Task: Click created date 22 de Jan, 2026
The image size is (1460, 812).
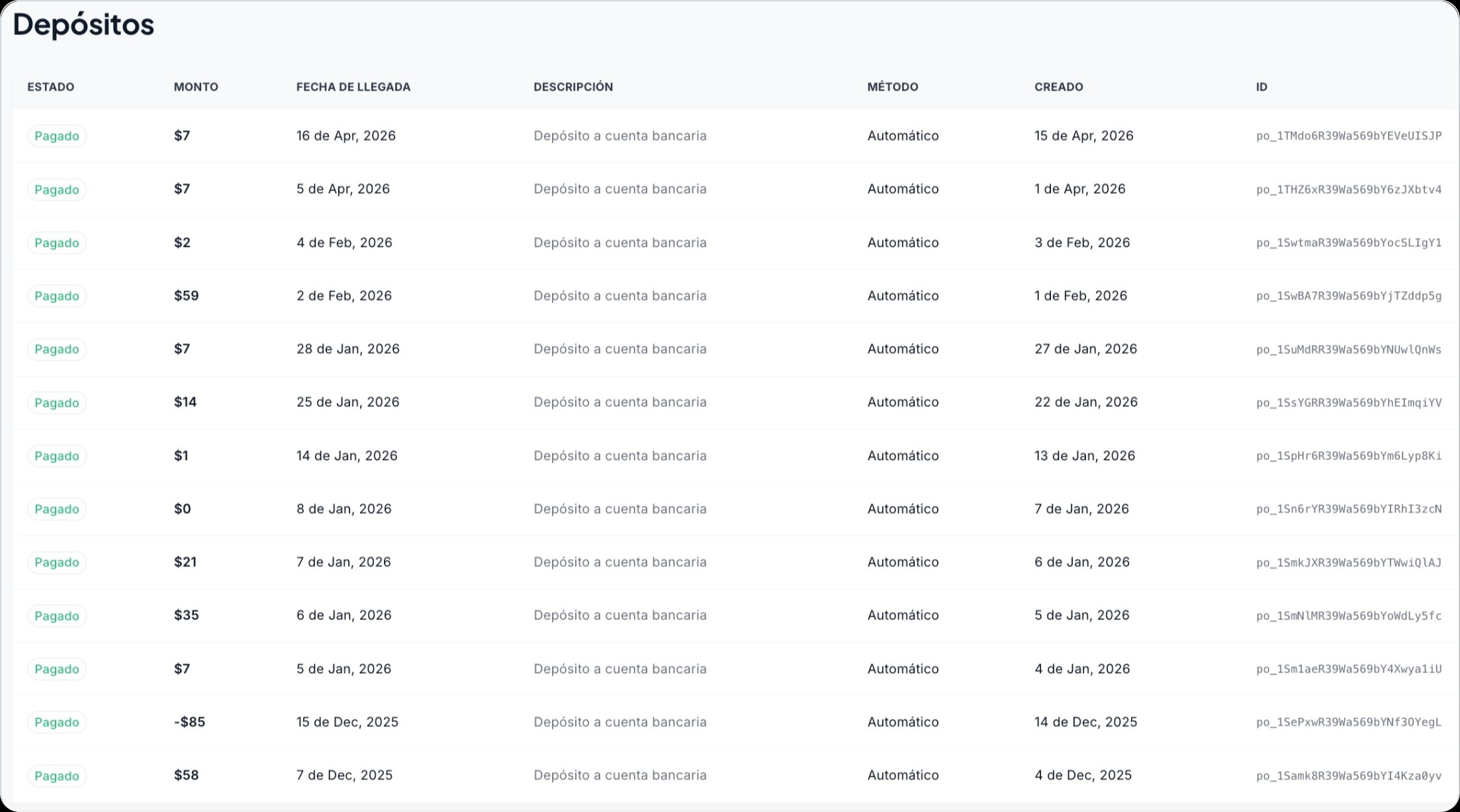Action: click(1086, 402)
